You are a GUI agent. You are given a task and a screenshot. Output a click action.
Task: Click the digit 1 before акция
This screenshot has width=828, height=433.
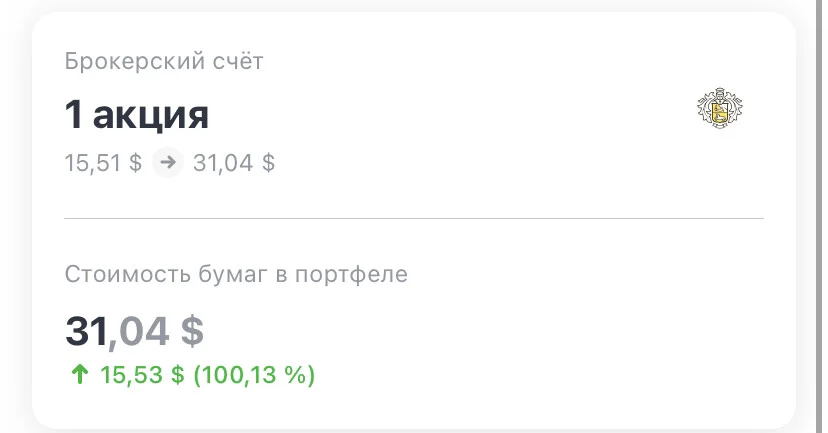click(x=73, y=115)
